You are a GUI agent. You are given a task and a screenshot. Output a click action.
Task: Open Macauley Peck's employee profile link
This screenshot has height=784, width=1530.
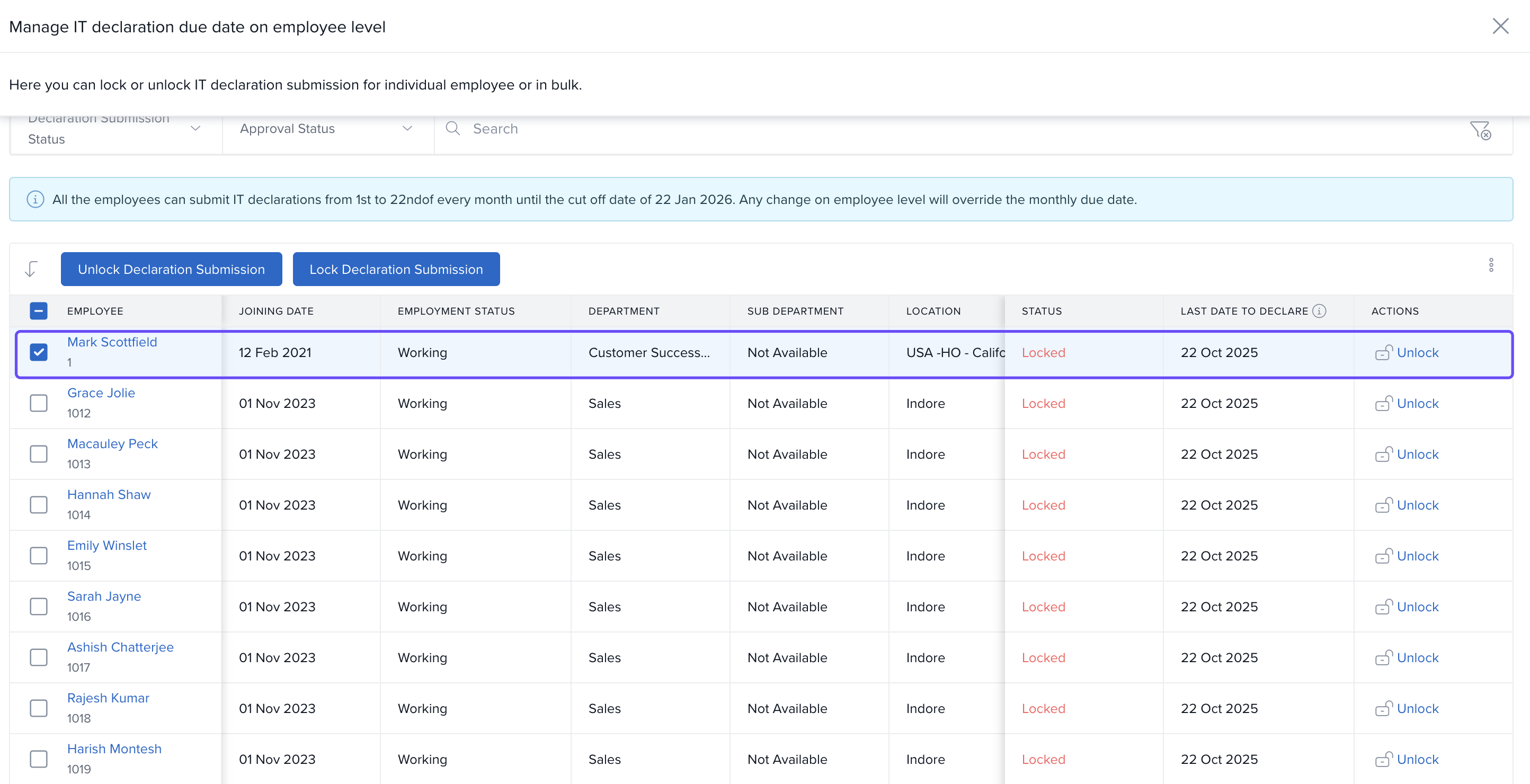[x=112, y=444]
